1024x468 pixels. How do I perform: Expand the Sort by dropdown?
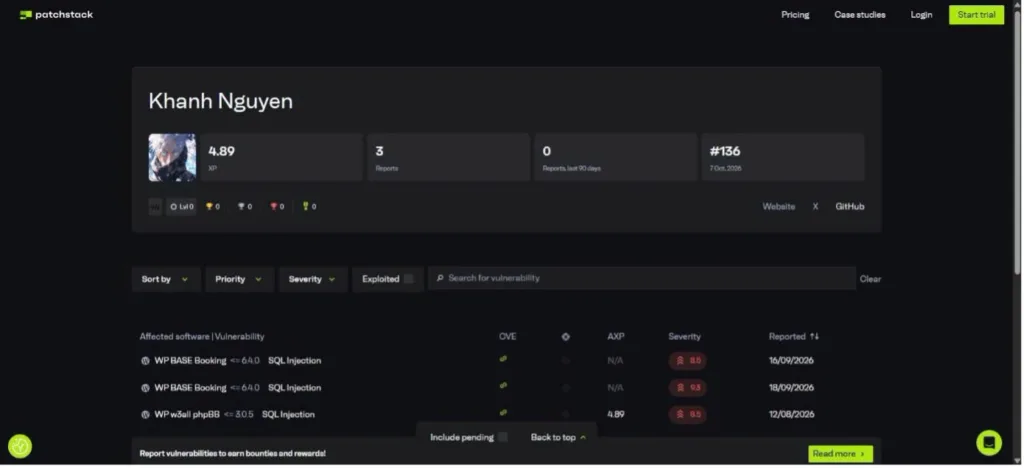tap(166, 279)
